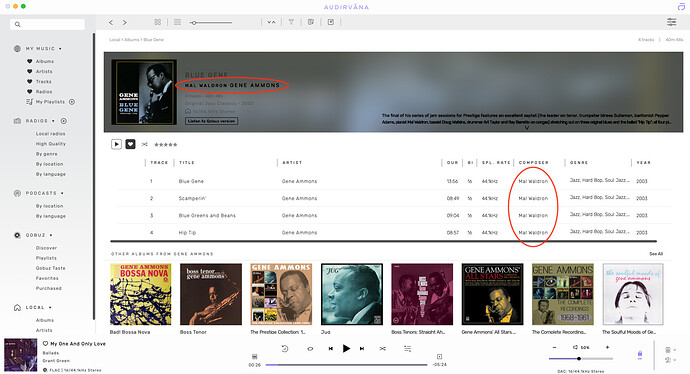Collapse the Podcasts section
Screen dimensions: 690x374
[x=62, y=193]
